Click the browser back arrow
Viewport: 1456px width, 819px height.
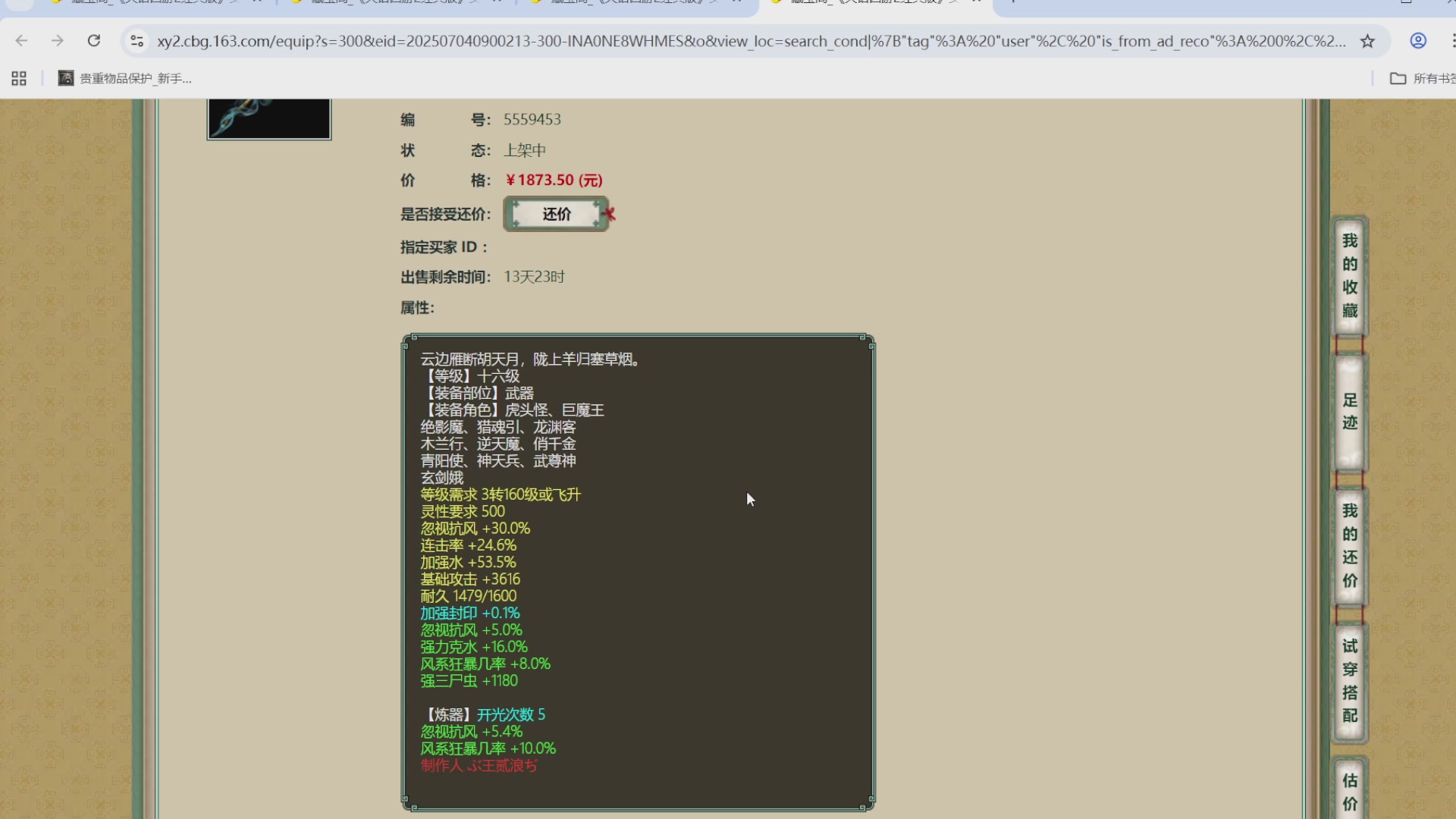(x=21, y=41)
